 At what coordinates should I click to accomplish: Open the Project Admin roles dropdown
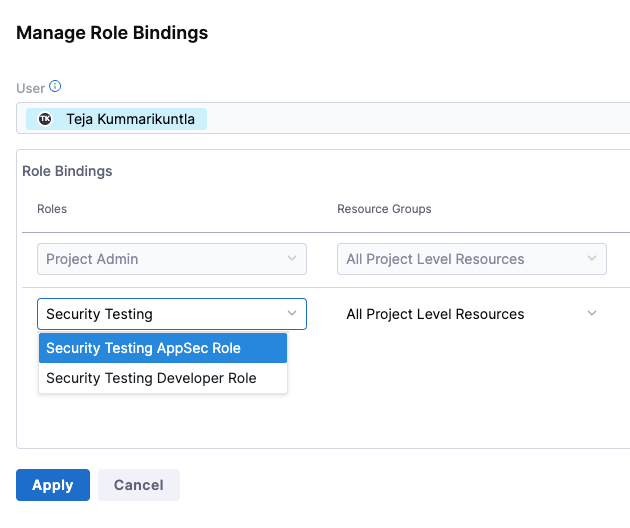click(160, 259)
